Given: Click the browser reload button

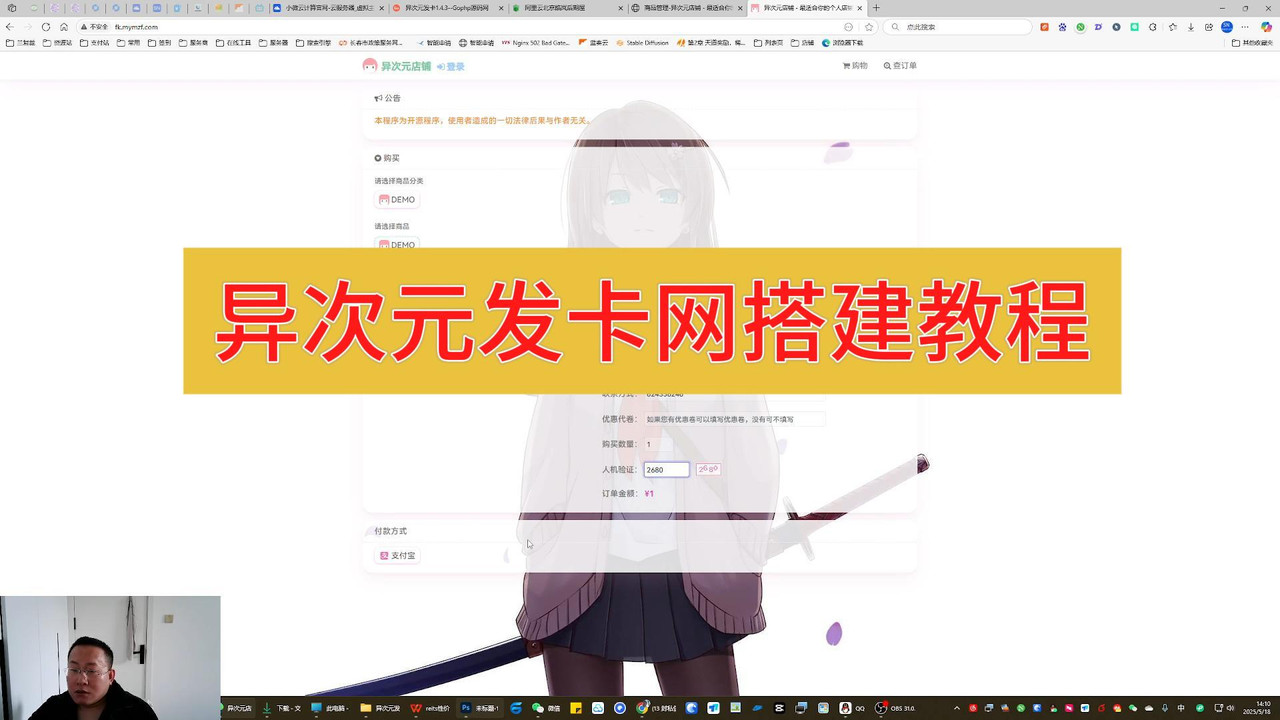Looking at the screenshot, I should [46, 27].
